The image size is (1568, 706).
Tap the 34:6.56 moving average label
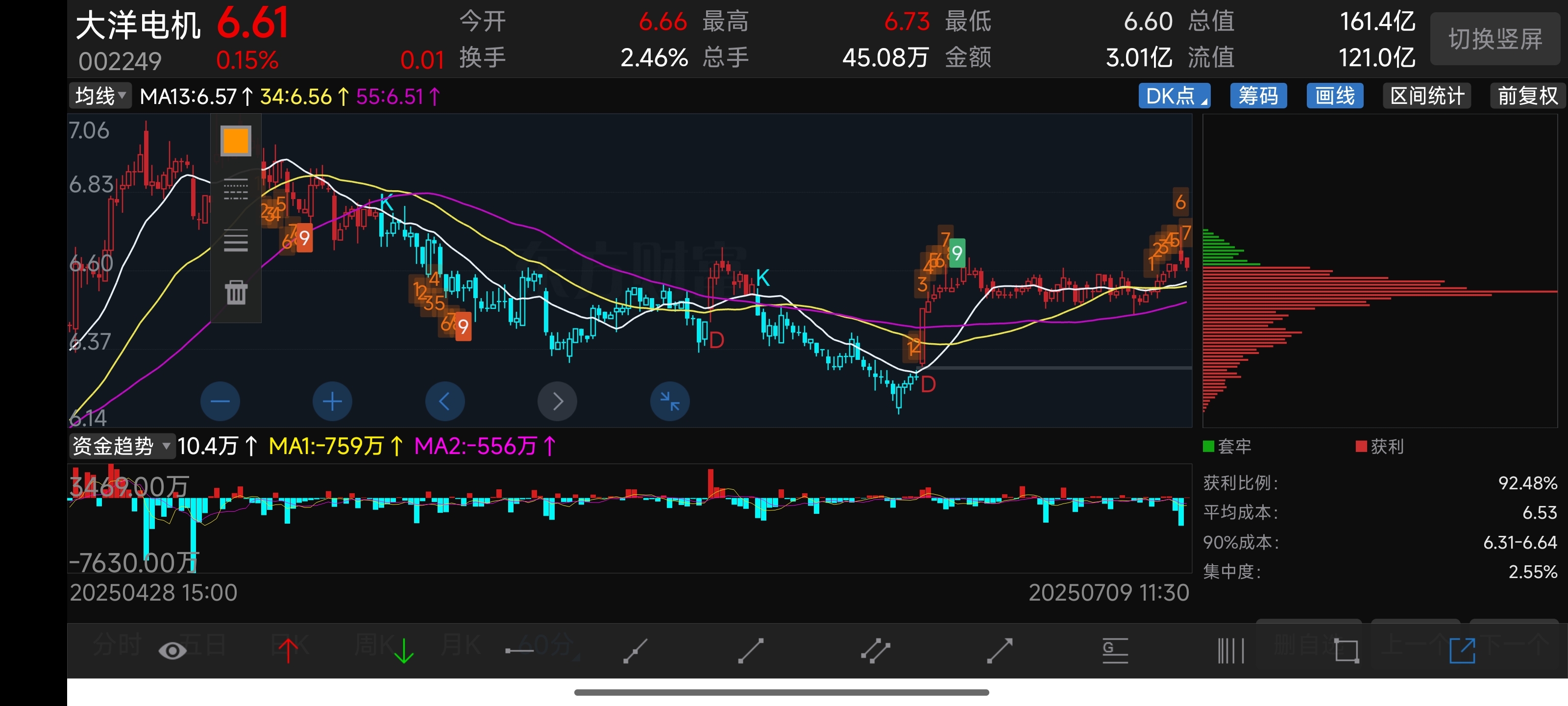click(304, 96)
